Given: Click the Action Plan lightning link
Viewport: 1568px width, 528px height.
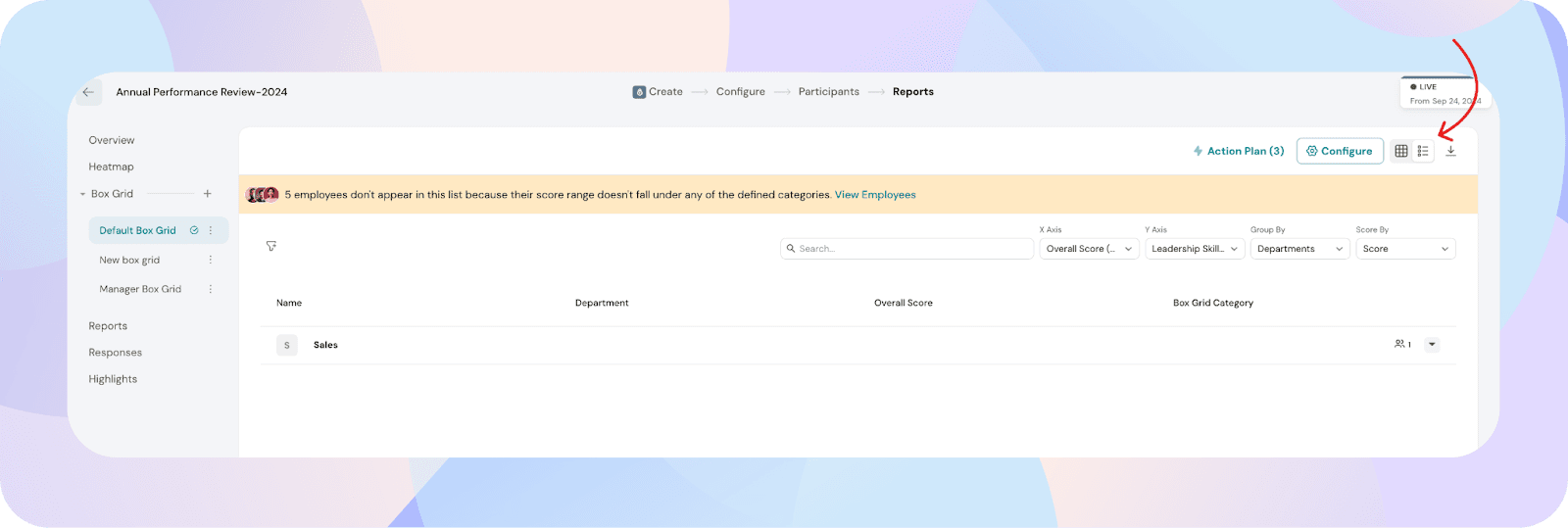Looking at the screenshot, I should [1238, 151].
